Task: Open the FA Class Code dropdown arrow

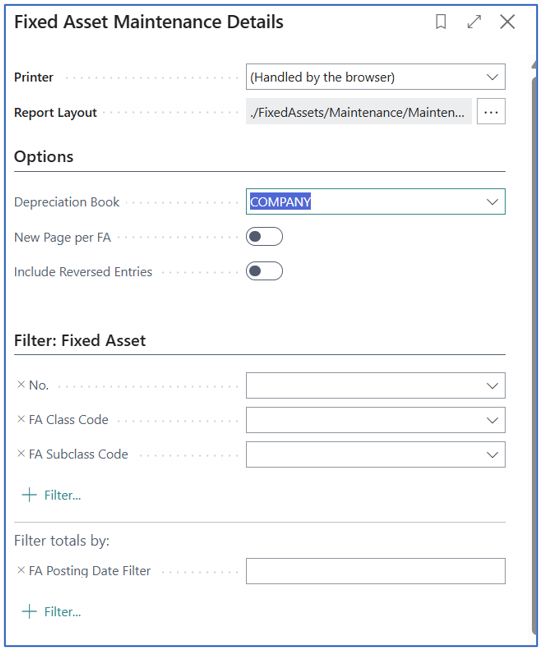Action: tap(492, 420)
